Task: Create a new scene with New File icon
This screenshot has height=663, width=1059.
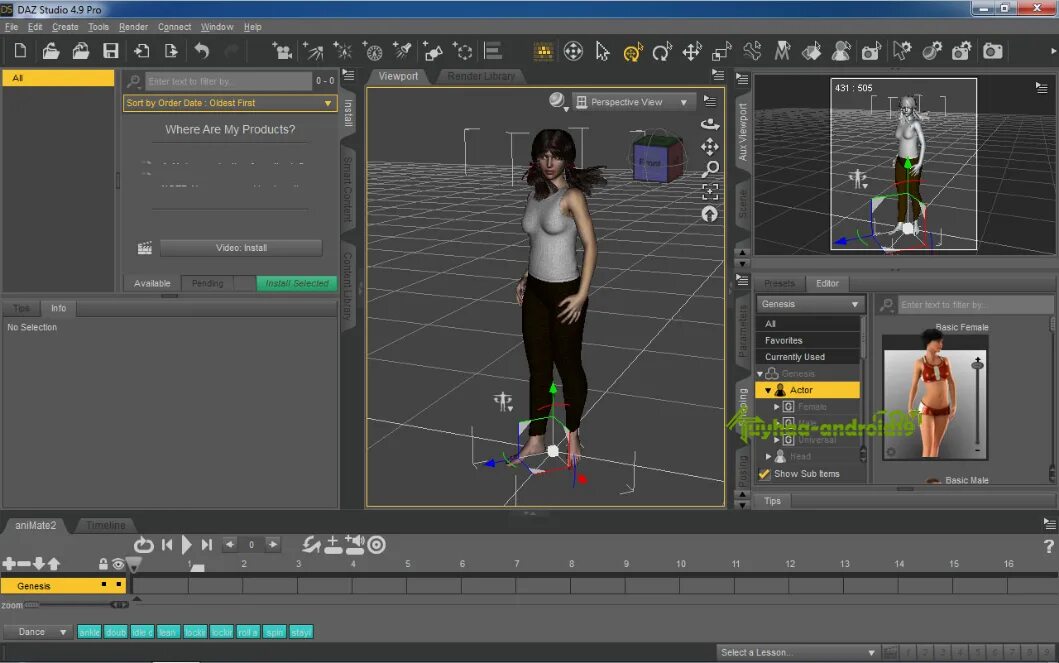Action: (20, 51)
